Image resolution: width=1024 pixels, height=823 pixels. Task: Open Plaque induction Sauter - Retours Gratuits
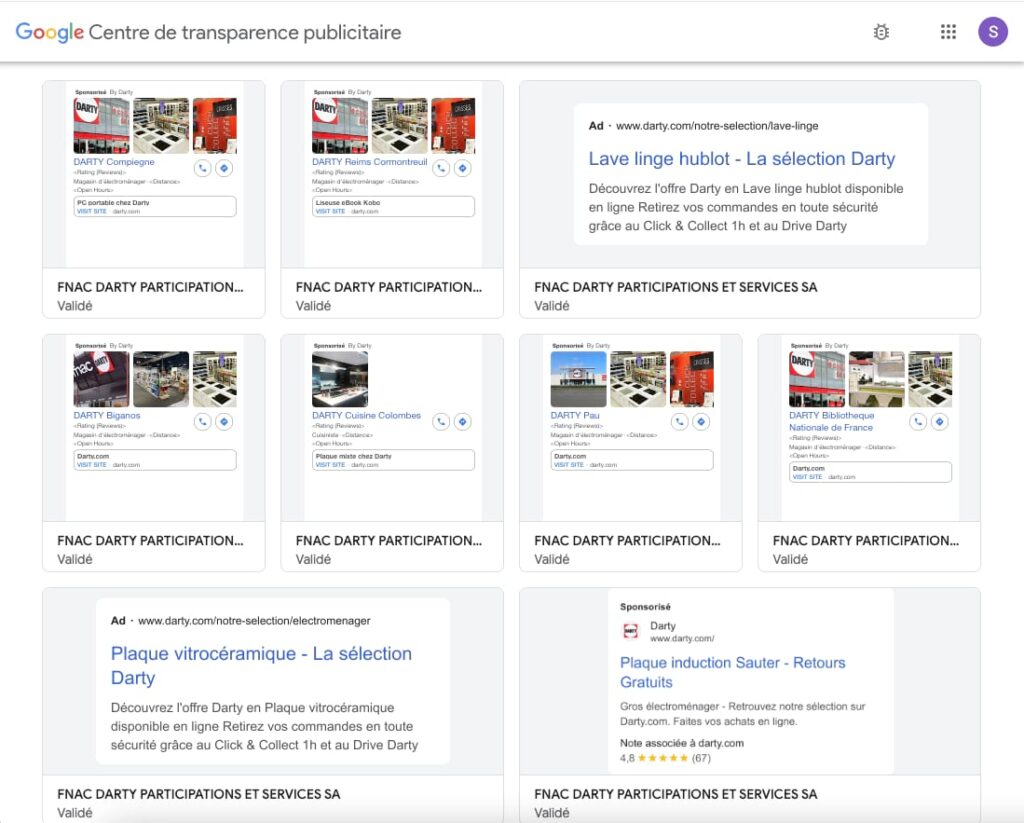pos(733,672)
